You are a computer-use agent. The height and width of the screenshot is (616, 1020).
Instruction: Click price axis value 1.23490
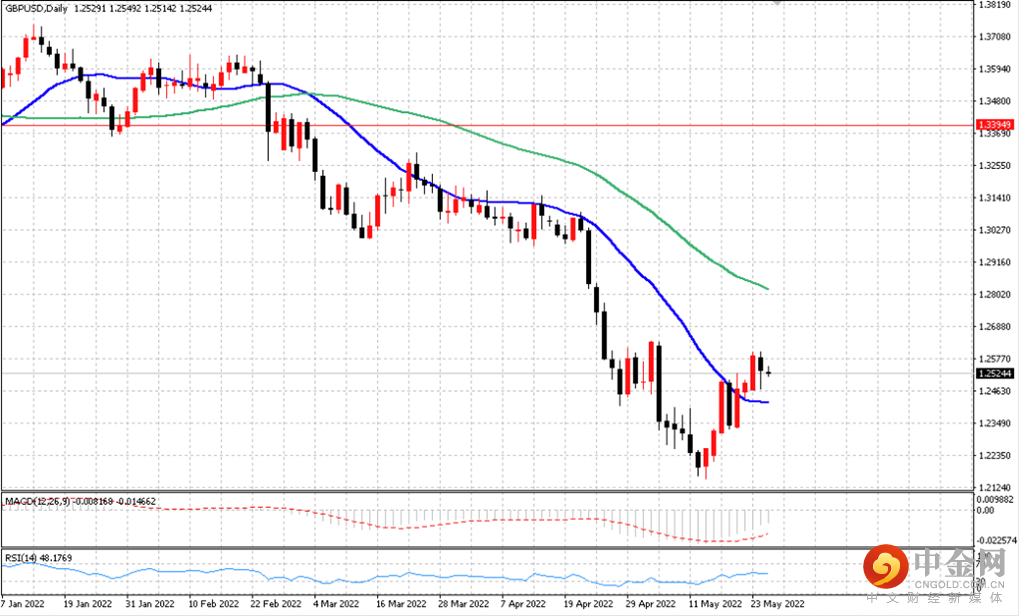click(995, 423)
